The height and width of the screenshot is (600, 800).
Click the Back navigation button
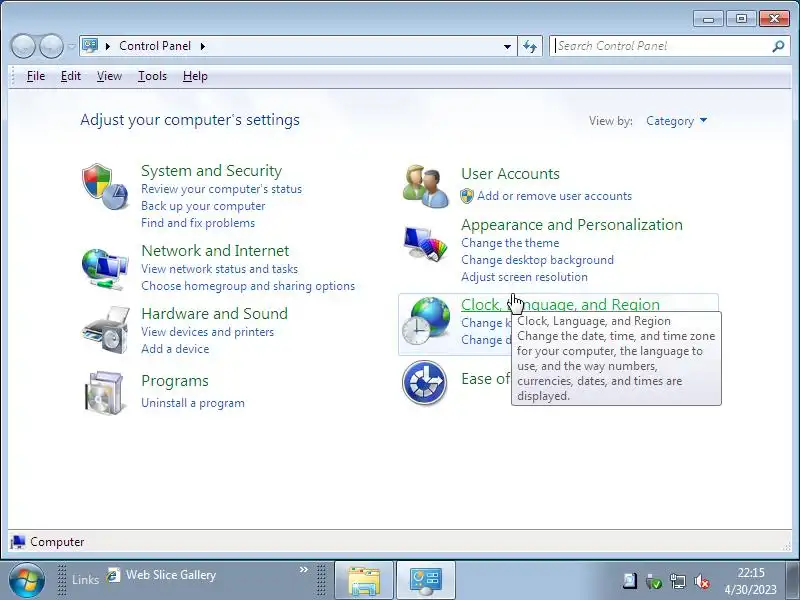[22, 46]
